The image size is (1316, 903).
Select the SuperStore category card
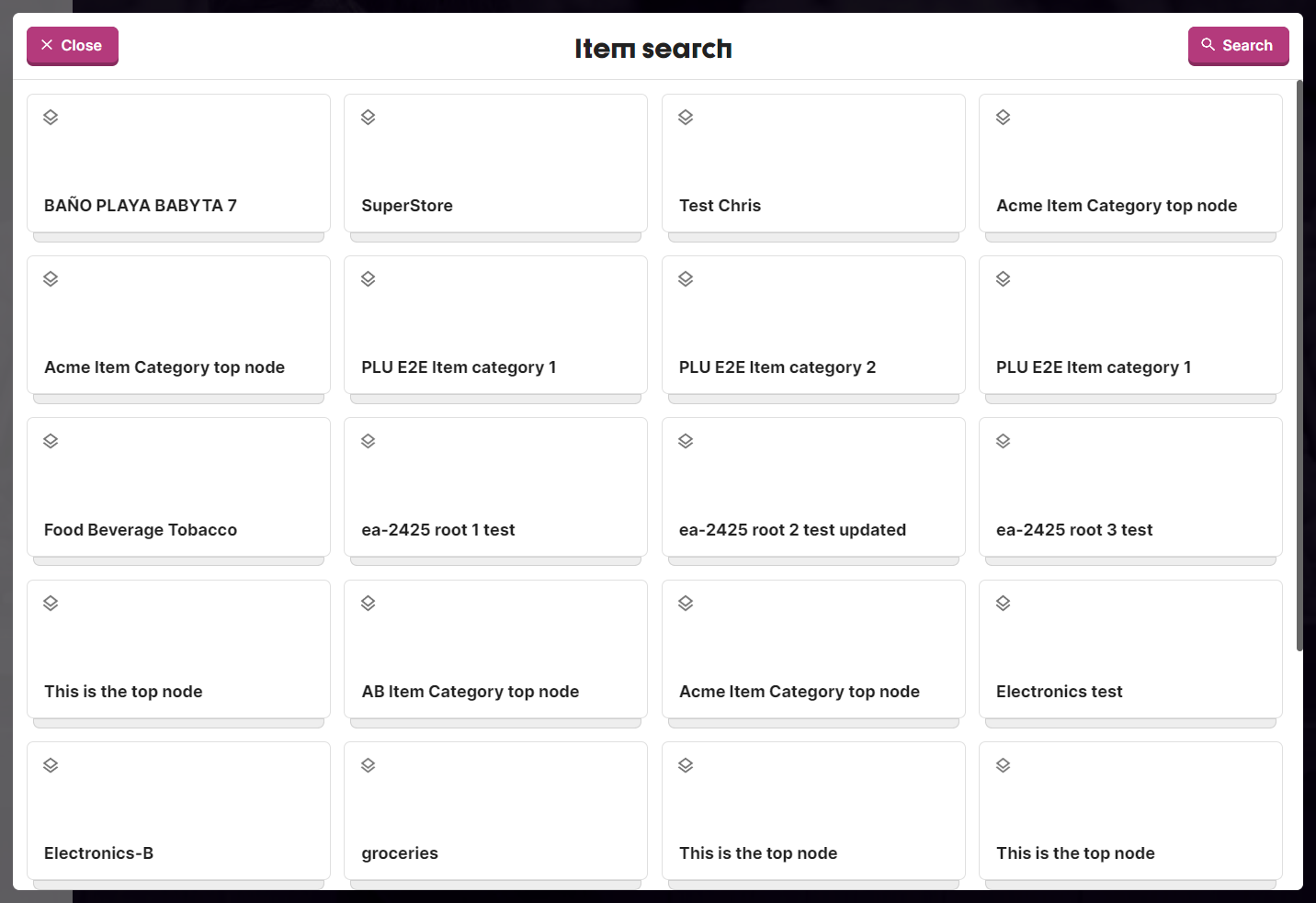[x=495, y=164]
